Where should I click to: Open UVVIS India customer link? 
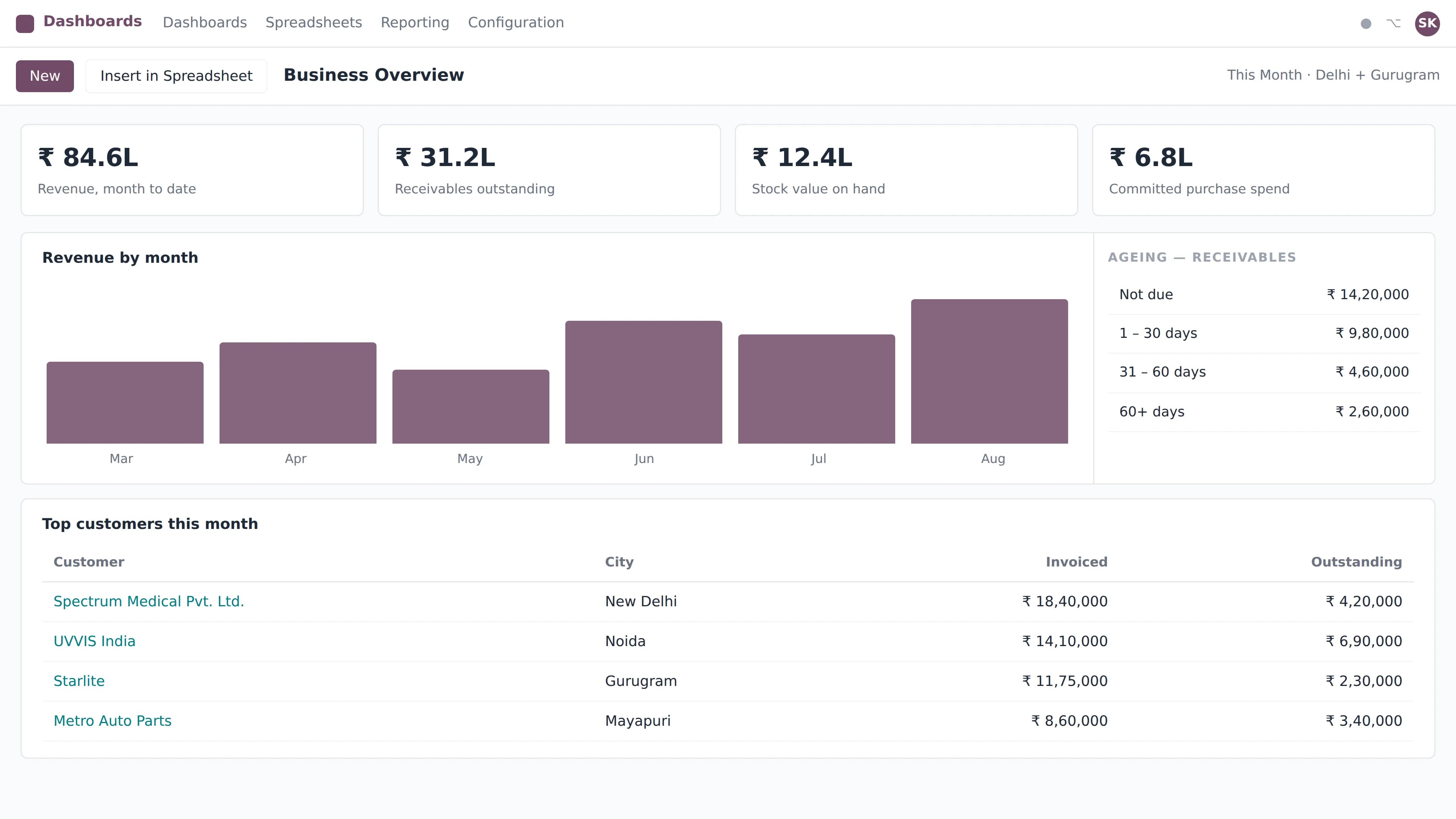[x=94, y=642]
